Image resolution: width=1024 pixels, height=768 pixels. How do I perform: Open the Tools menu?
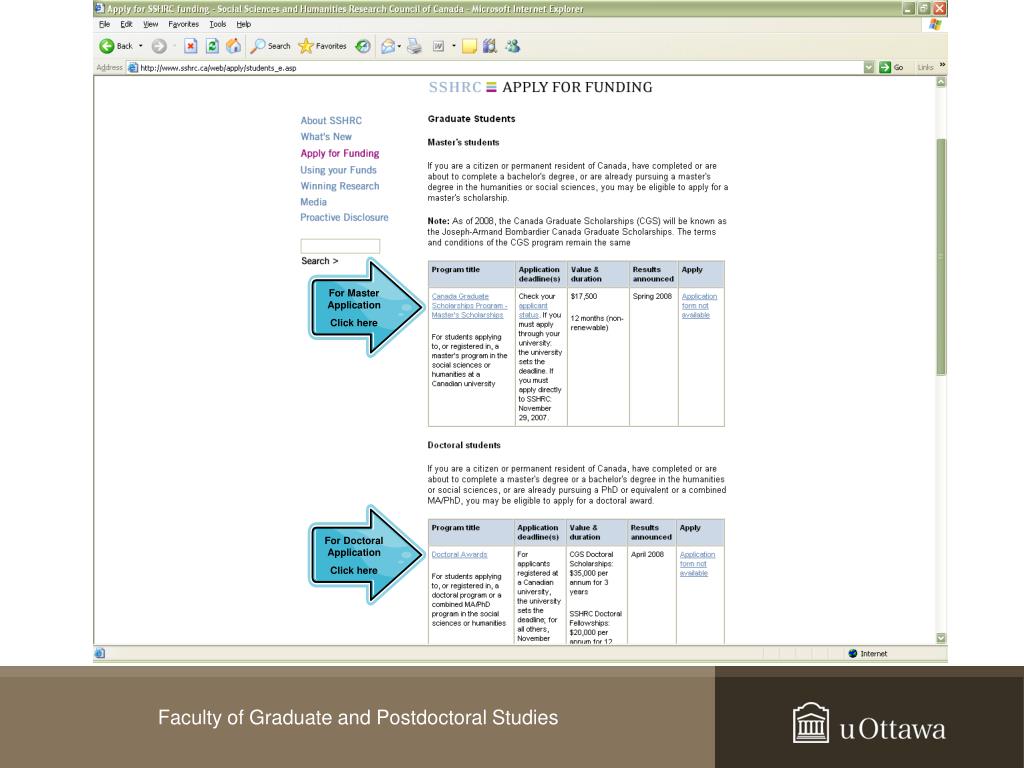[x=217, y=24]
